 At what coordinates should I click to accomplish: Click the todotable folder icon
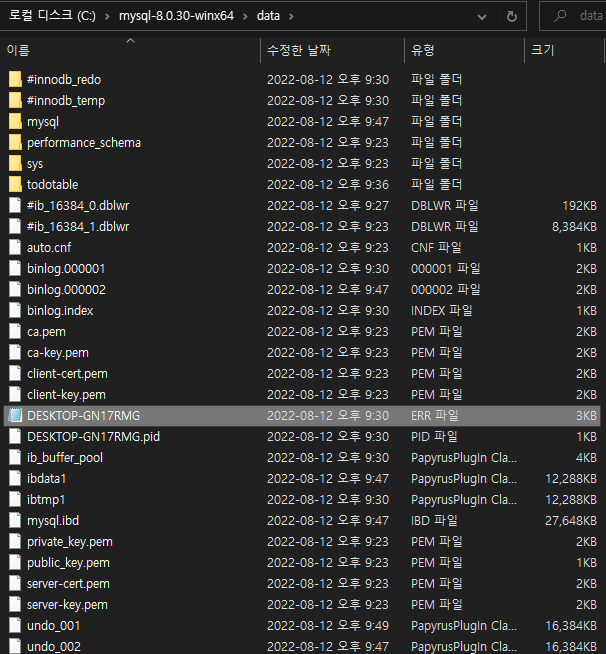pyautogui.click(x=15, y=184)
